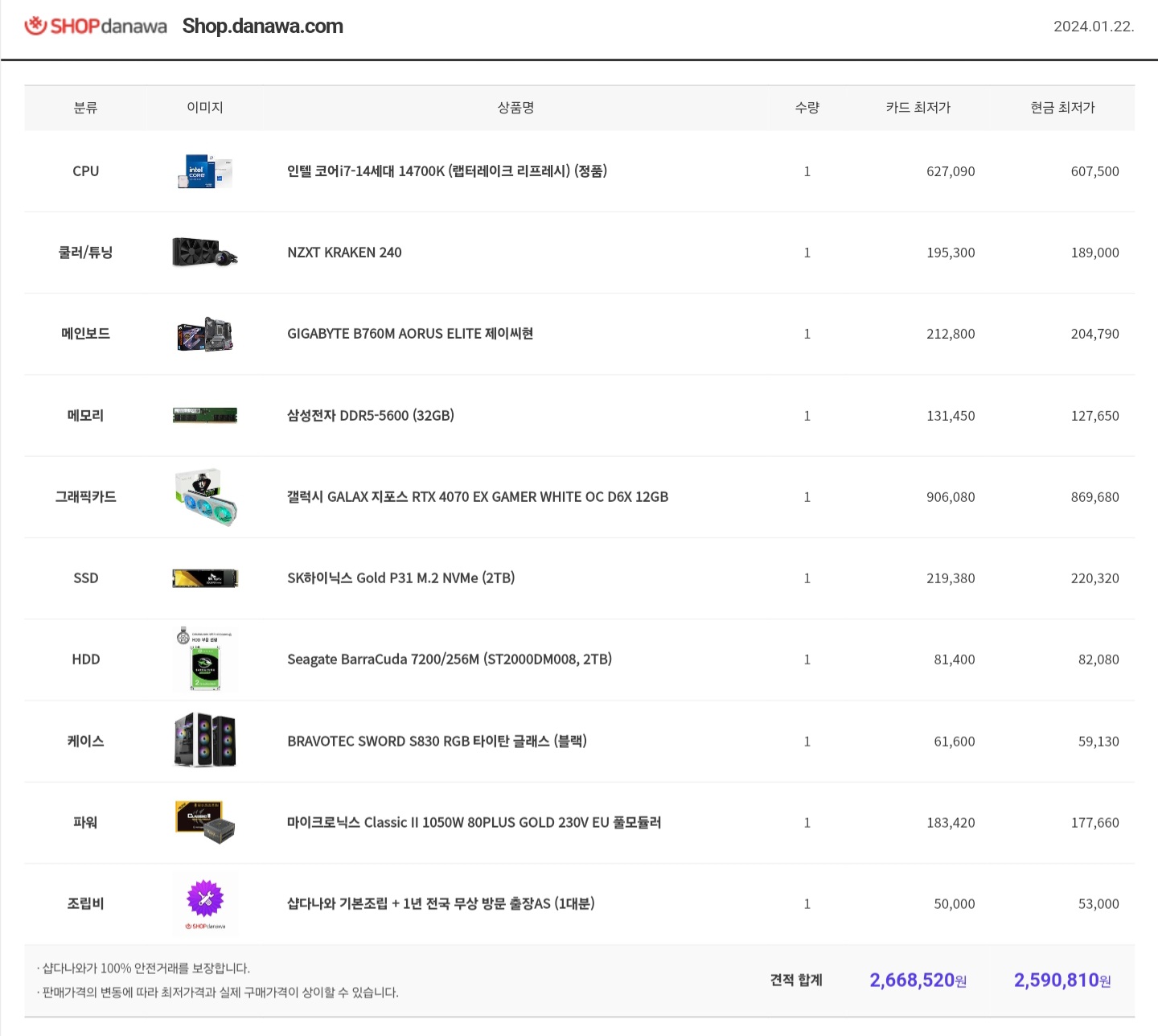Open the GALAX RTX 4070 white graphics card image

205,497
